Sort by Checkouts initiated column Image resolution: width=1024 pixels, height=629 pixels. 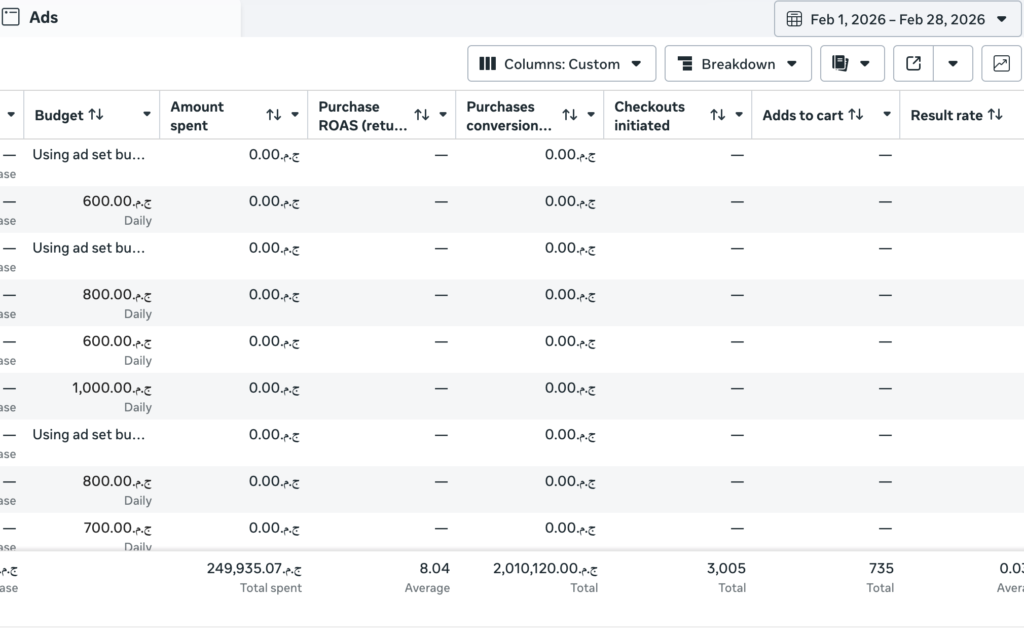[x=718, y=115]
